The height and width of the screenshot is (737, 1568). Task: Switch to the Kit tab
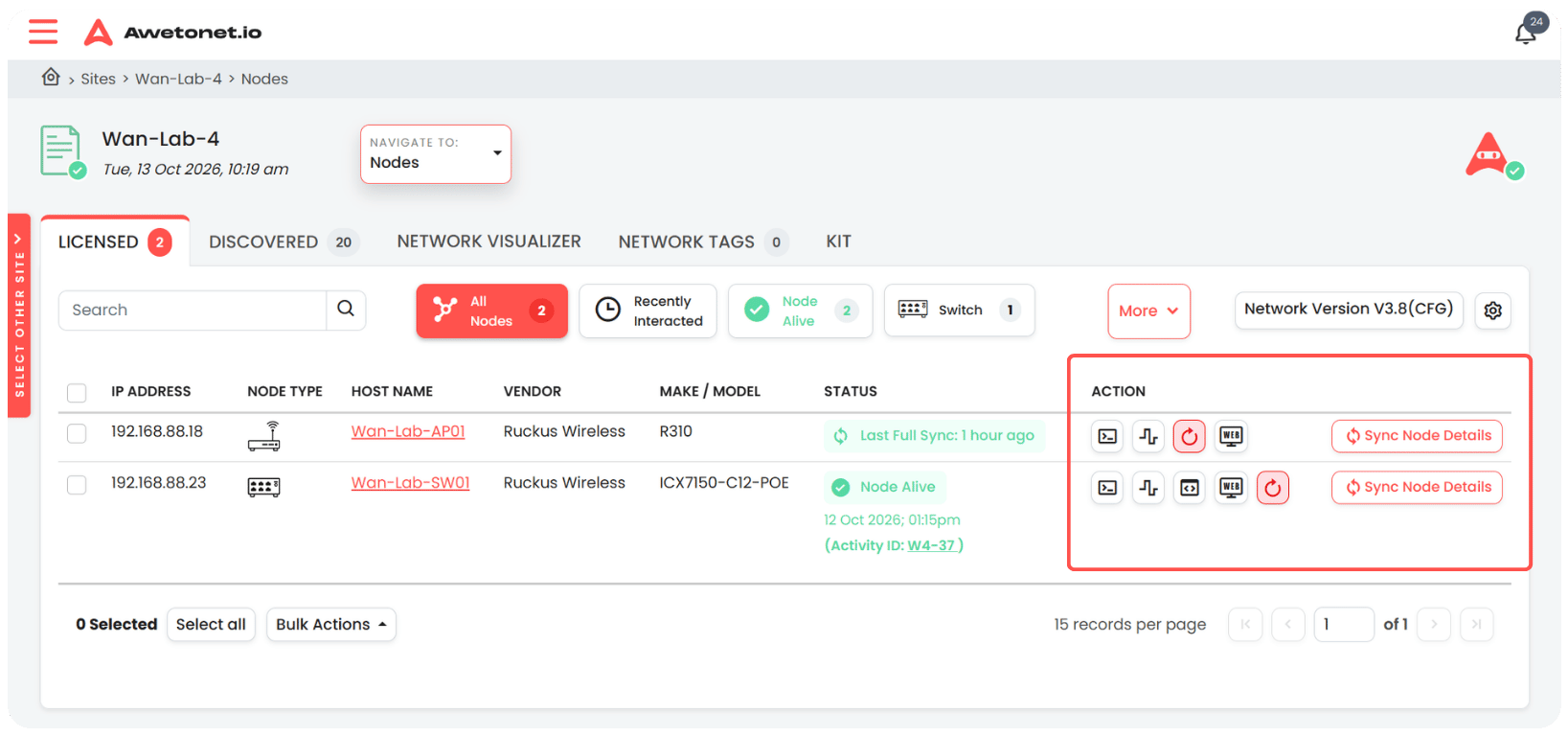click(x=838, y=242)
